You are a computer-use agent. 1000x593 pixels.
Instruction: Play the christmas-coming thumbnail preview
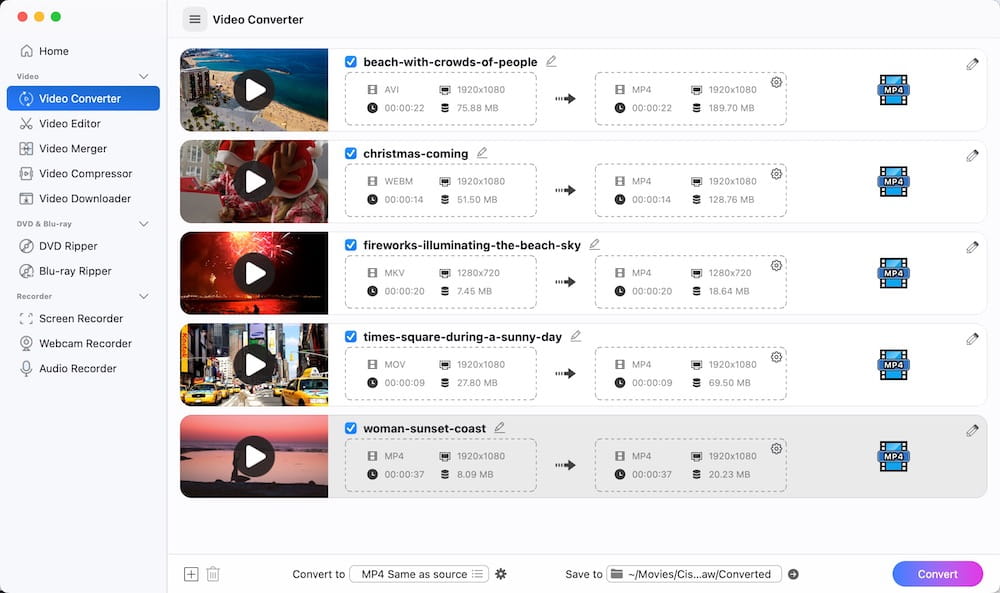coord(254,182)
